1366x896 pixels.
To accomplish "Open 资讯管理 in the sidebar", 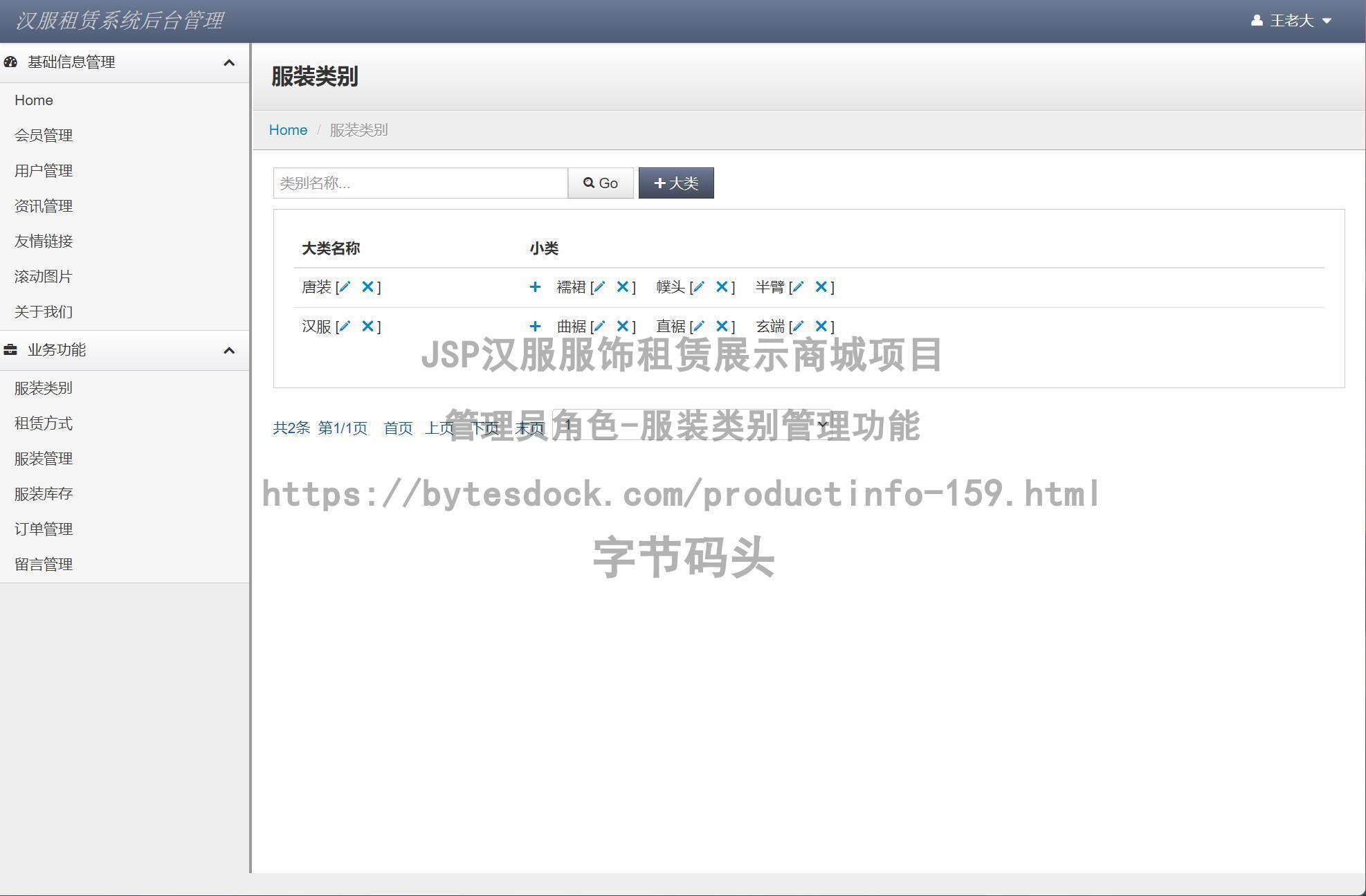I will coord(44,206).
